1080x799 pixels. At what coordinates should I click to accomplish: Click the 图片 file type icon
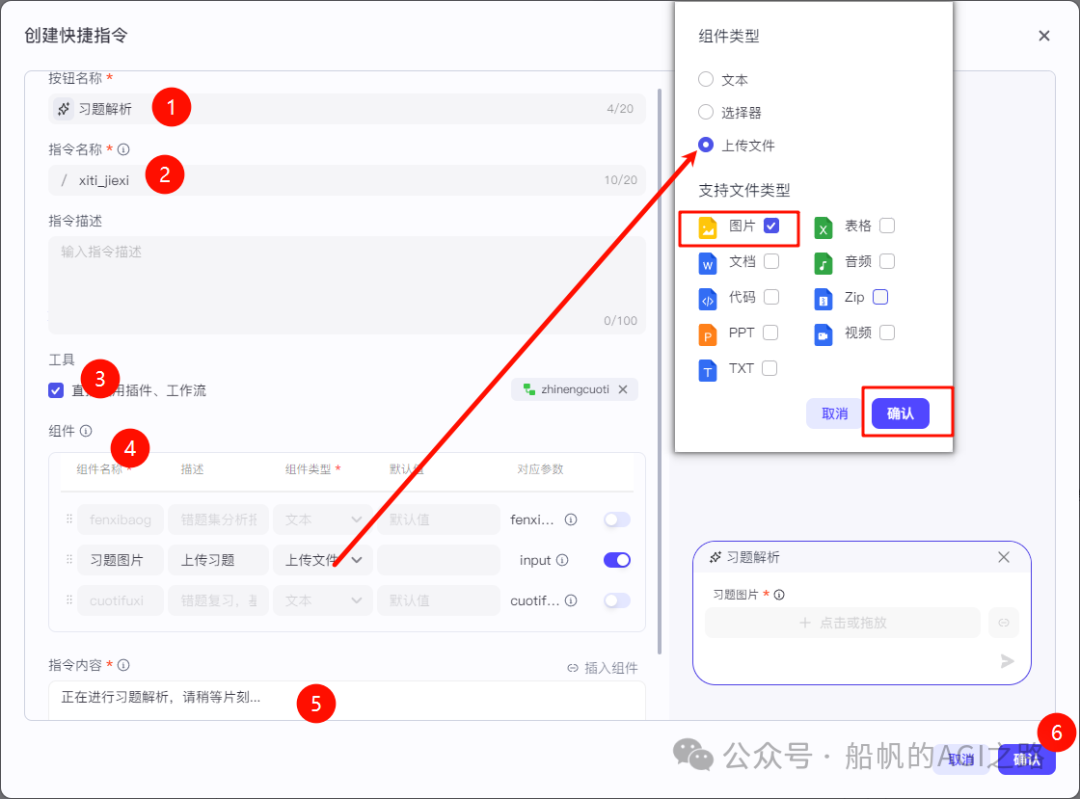point(707,227)
